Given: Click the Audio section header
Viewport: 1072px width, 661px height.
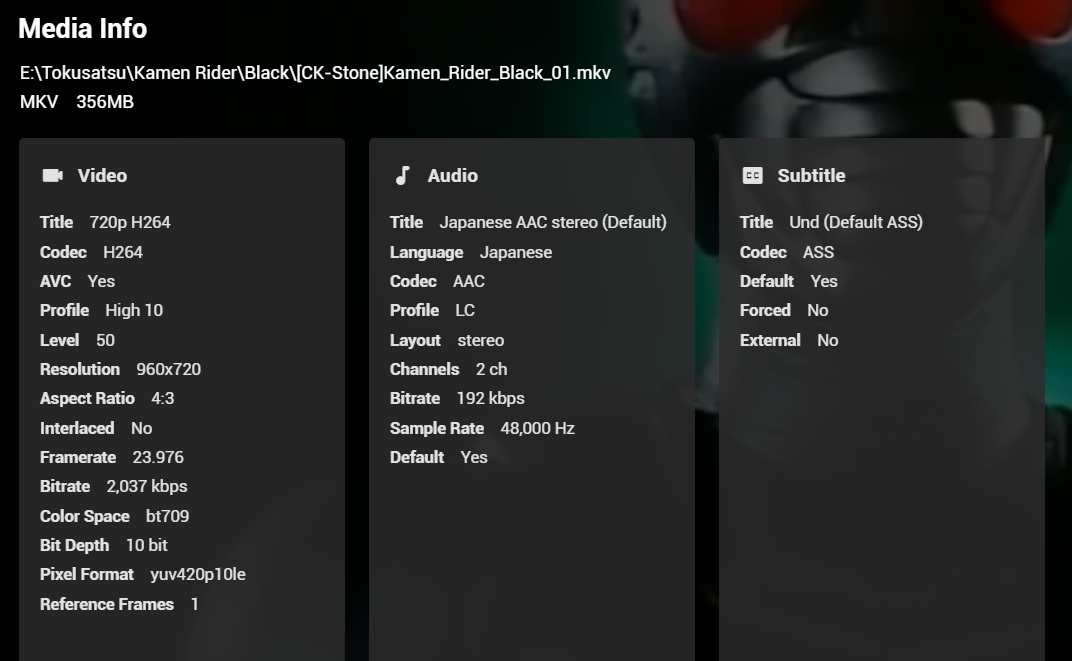Looking at the screenshot, I should 453,176.
